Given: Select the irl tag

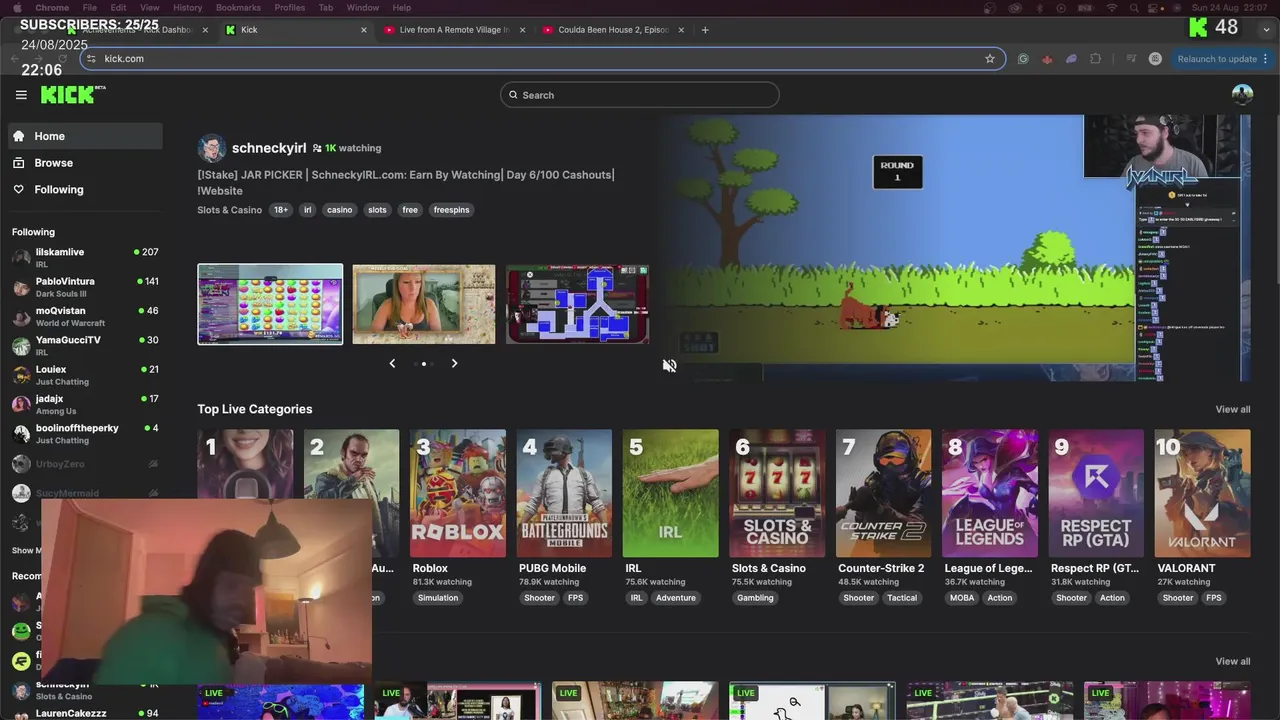Looking at the screenshot, I should [308, 210].
